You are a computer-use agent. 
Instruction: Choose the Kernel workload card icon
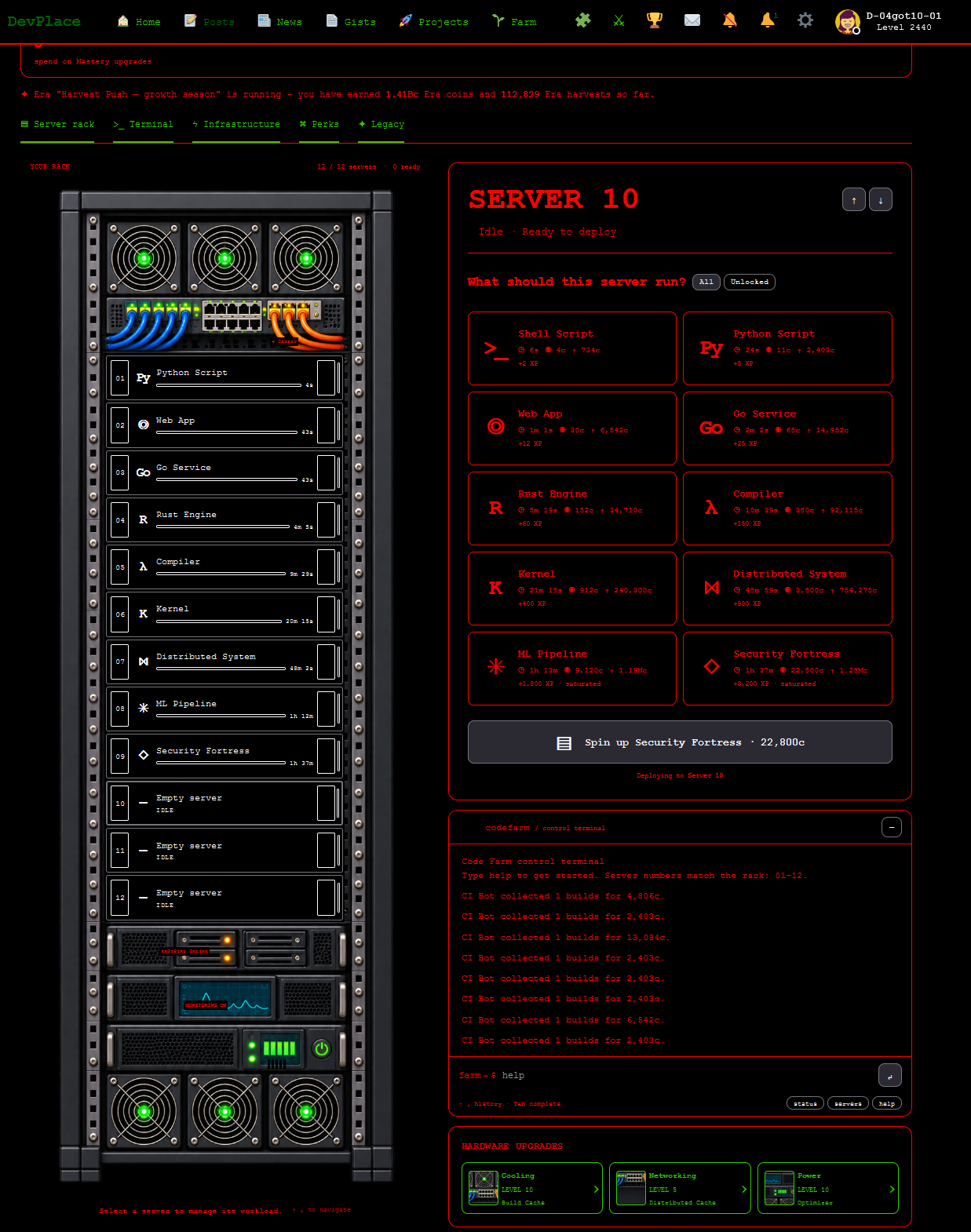click(496, 589)
